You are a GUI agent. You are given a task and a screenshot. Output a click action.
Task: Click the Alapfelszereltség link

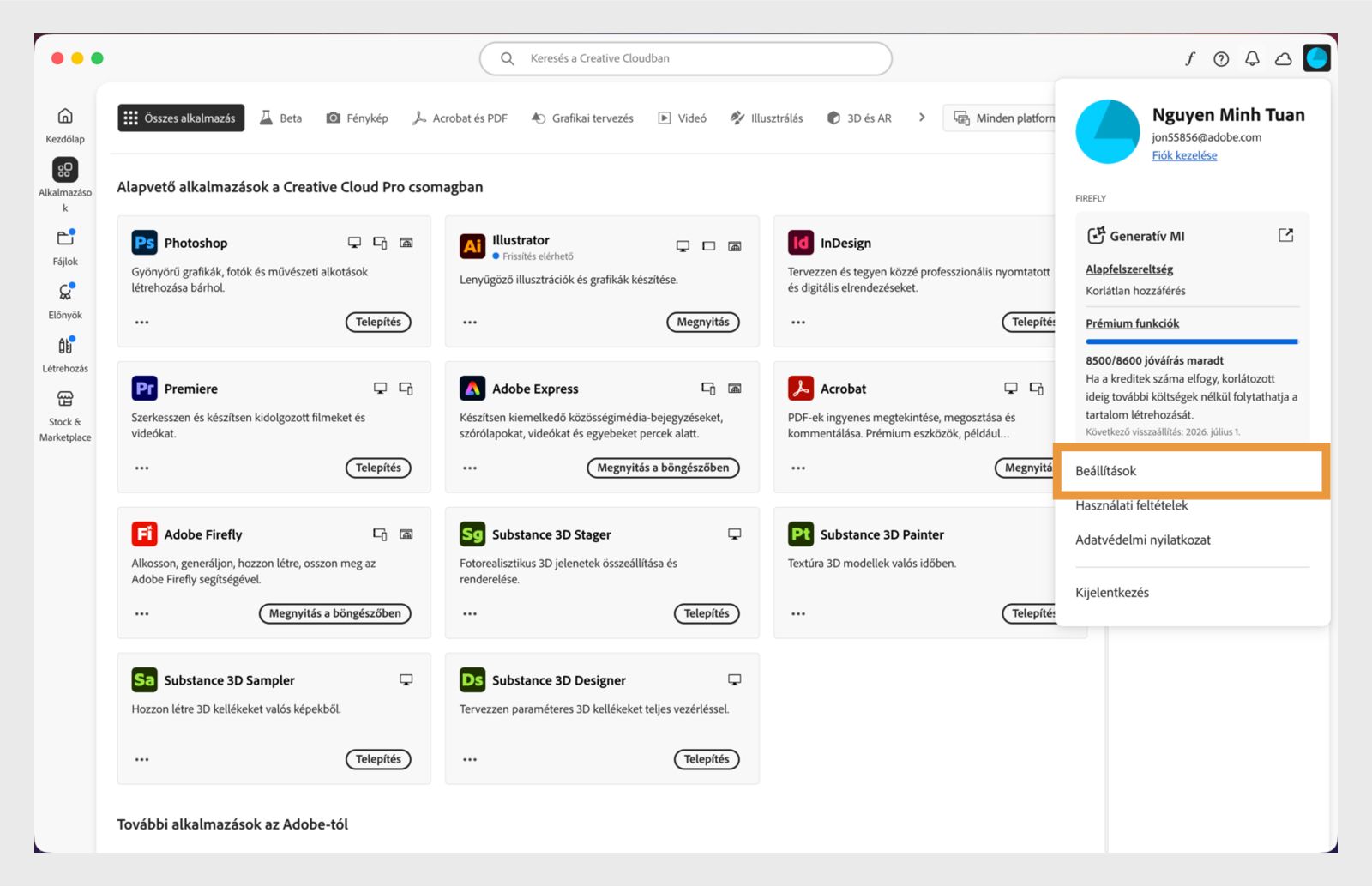(1129, 269)
